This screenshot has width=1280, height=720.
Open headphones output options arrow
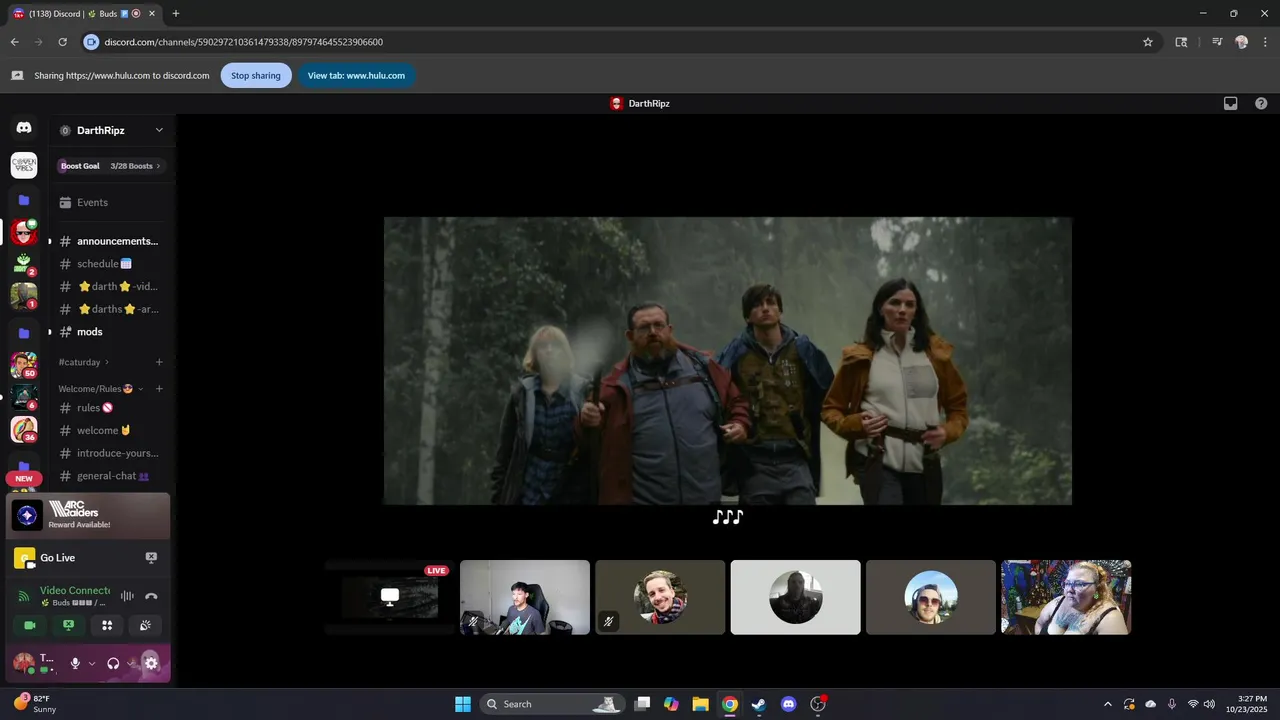[x=131, y=663]
